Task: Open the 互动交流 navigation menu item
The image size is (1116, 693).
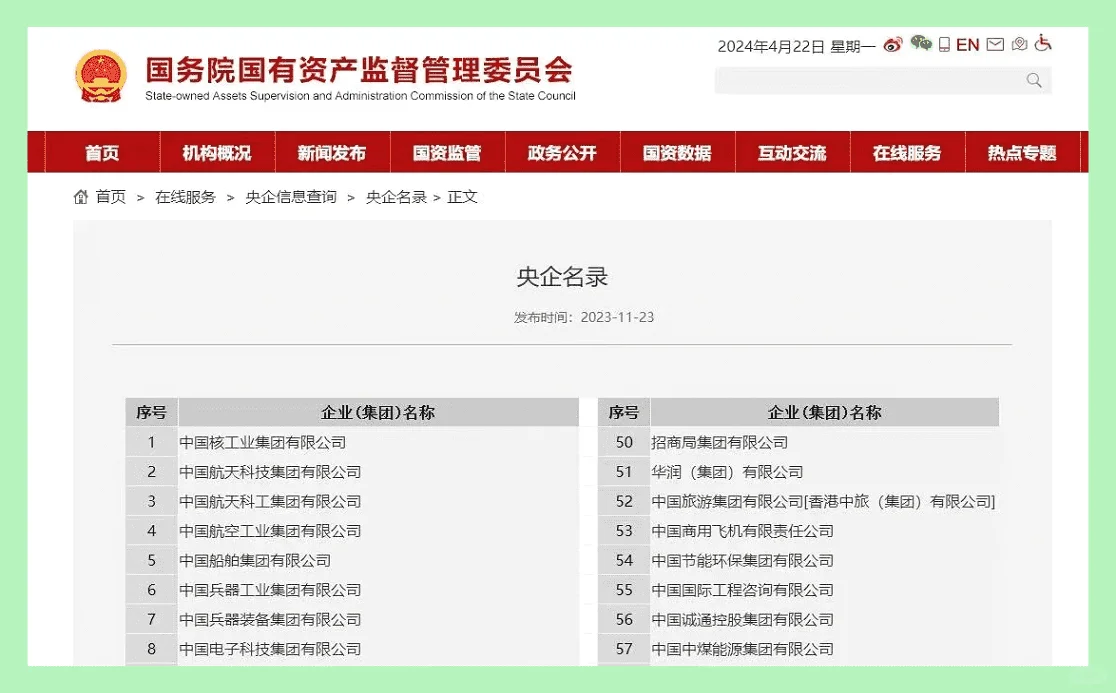Action: (x=792, y=152)
